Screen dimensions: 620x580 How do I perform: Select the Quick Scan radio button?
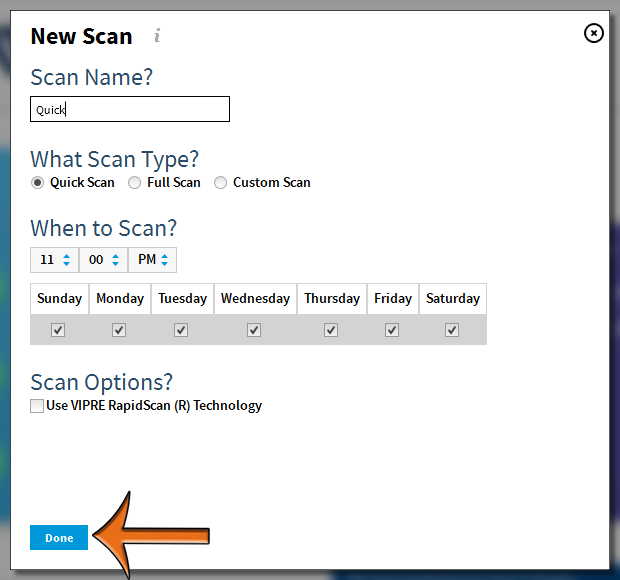coord(38,183)
